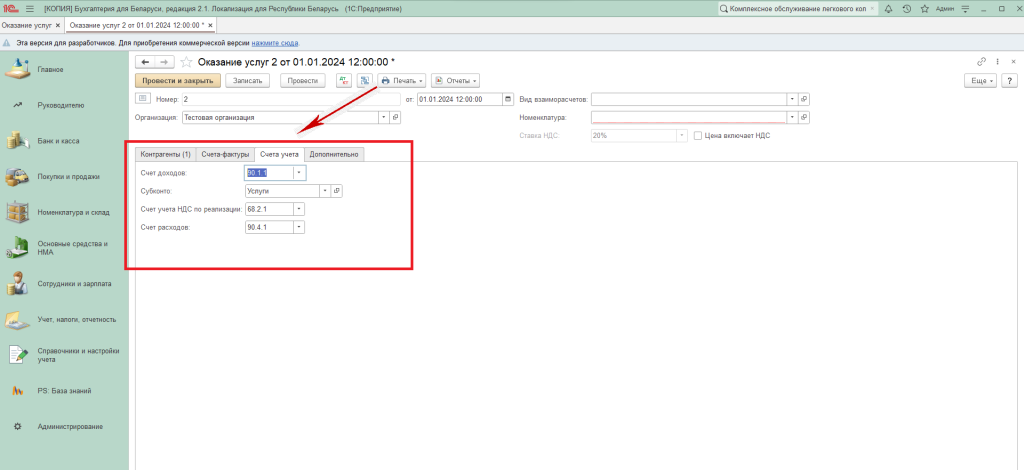Switch to the Счета-фактуры tab
Image resolution: width=1024 pixels, height=470 pixels.
point(224,154)
